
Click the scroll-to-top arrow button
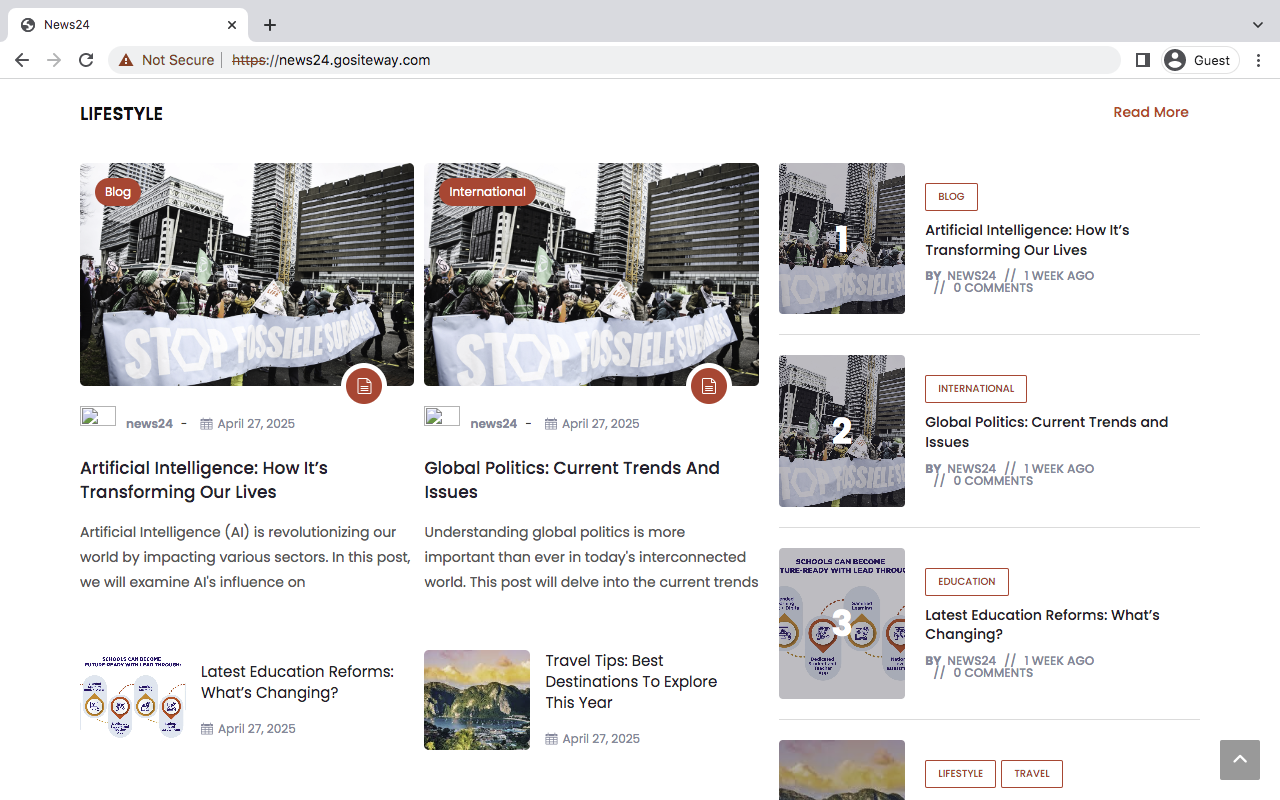[x=1240, y=760]
